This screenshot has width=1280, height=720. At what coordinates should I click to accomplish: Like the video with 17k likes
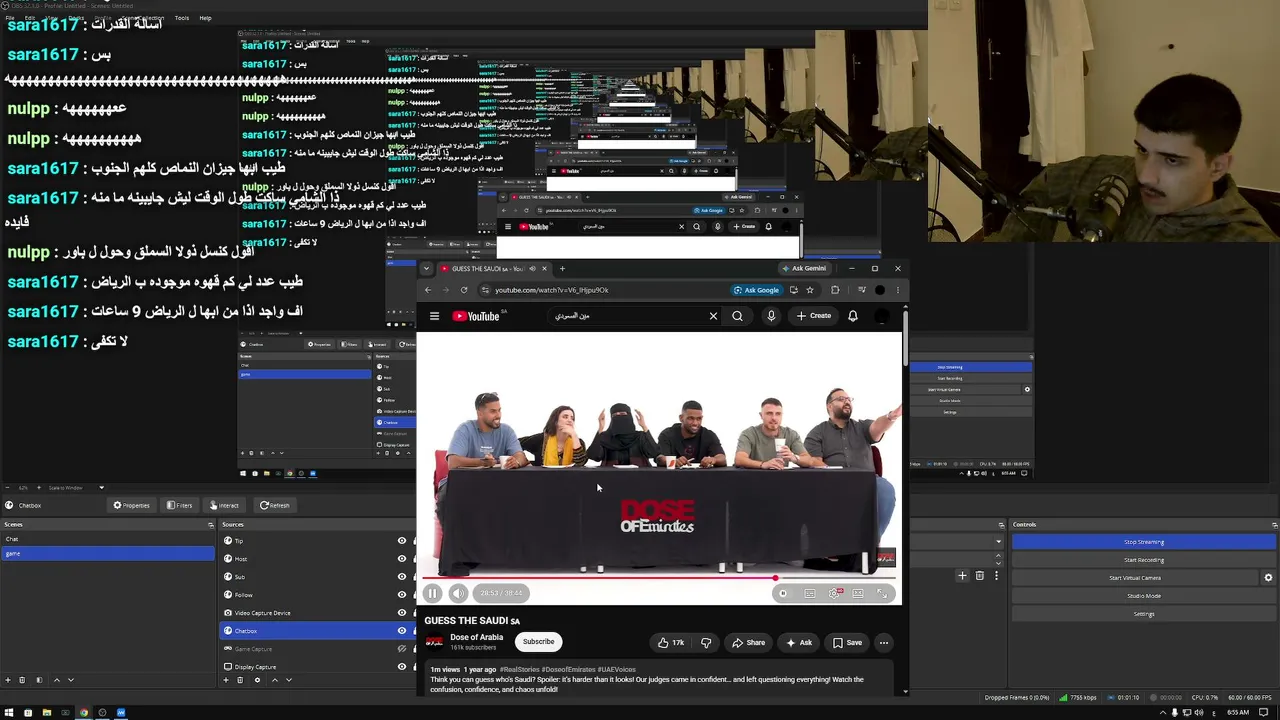[671, 643]
